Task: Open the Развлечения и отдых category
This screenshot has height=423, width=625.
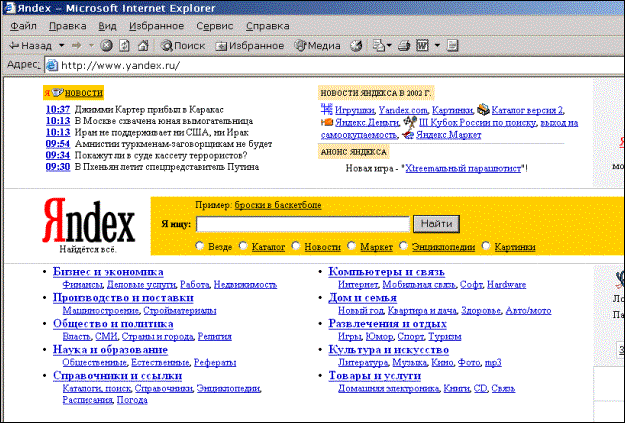Action: [x=387, y=324]
